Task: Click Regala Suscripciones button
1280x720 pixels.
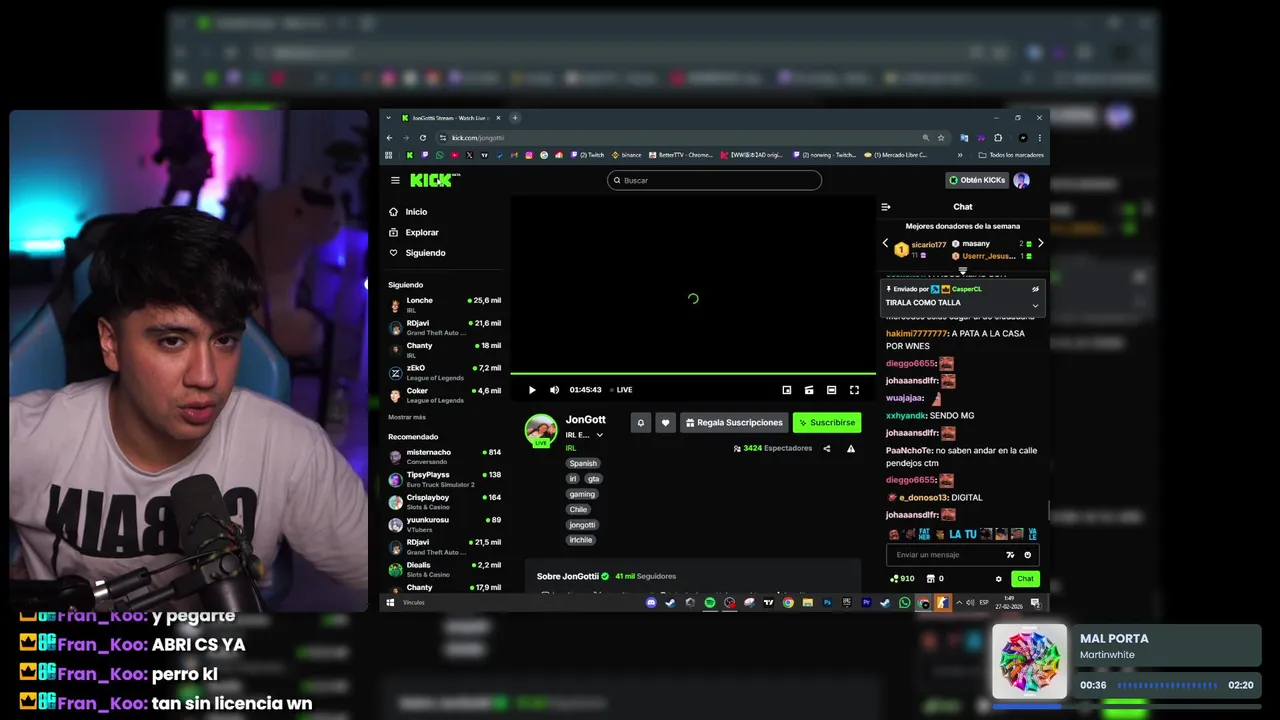Action: pos(734,423)
